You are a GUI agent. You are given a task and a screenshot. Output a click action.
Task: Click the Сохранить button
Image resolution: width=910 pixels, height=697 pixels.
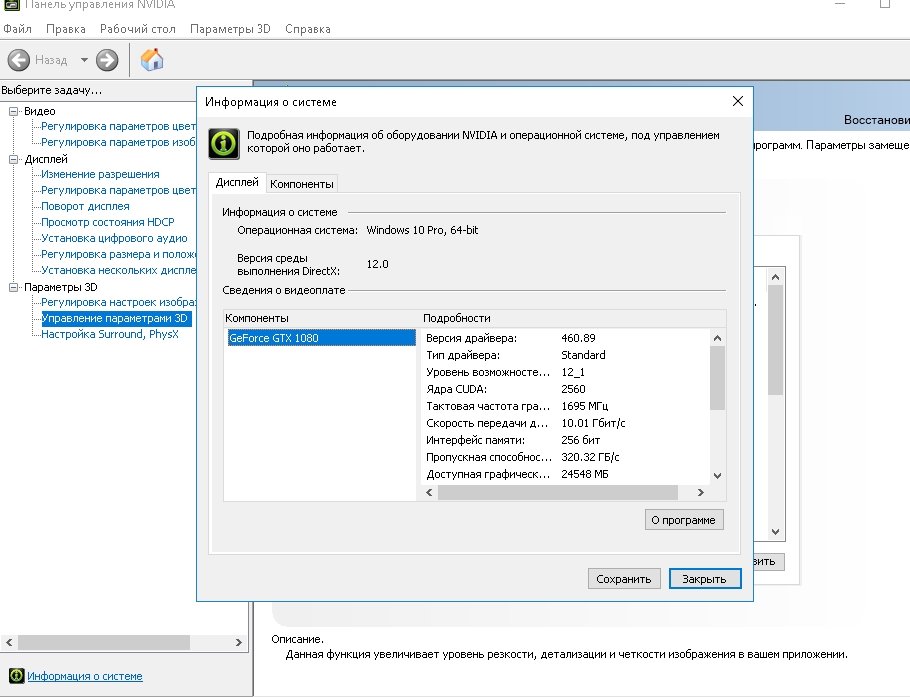pos(624,579)
